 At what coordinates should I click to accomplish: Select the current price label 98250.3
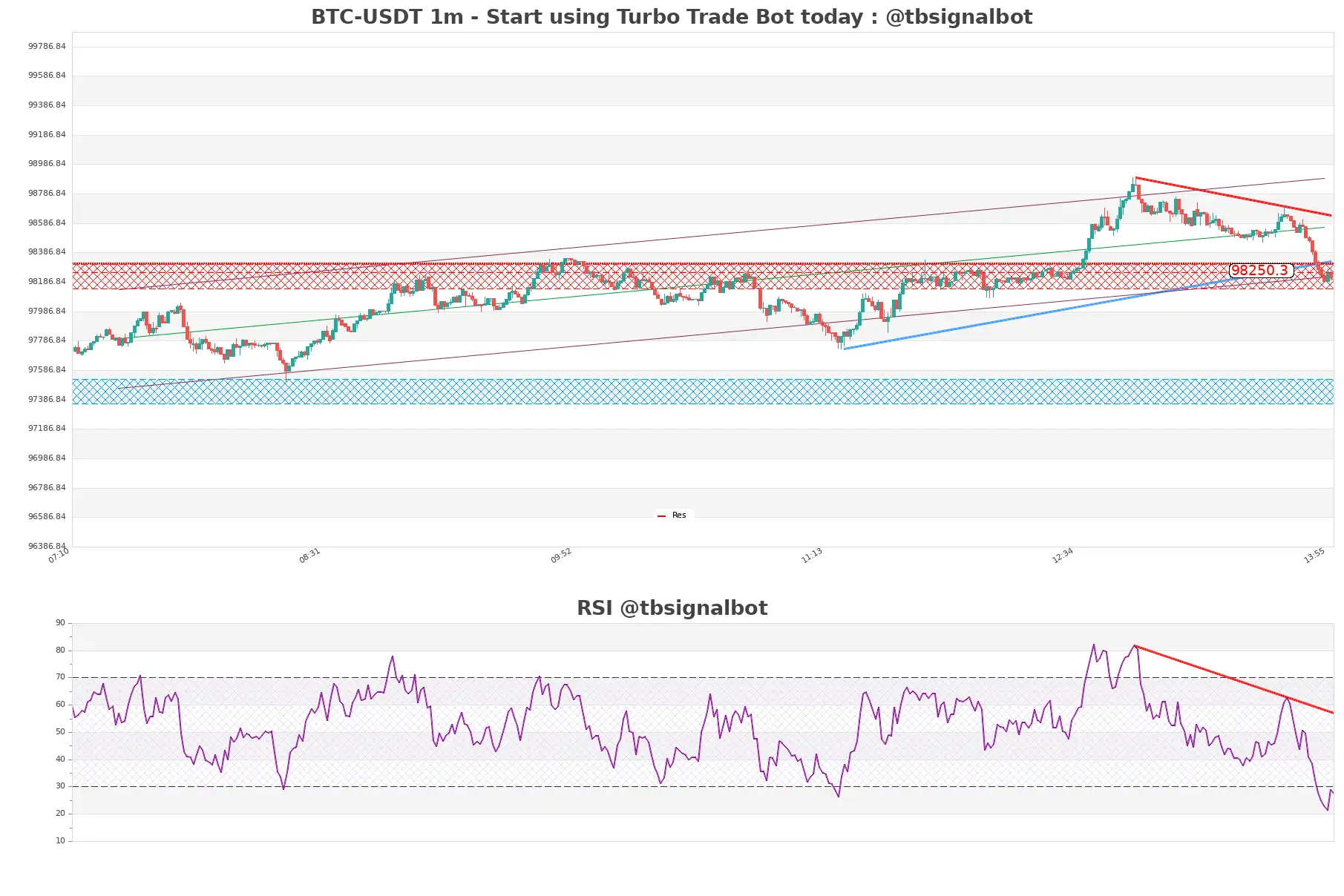tap(1261, 271)
